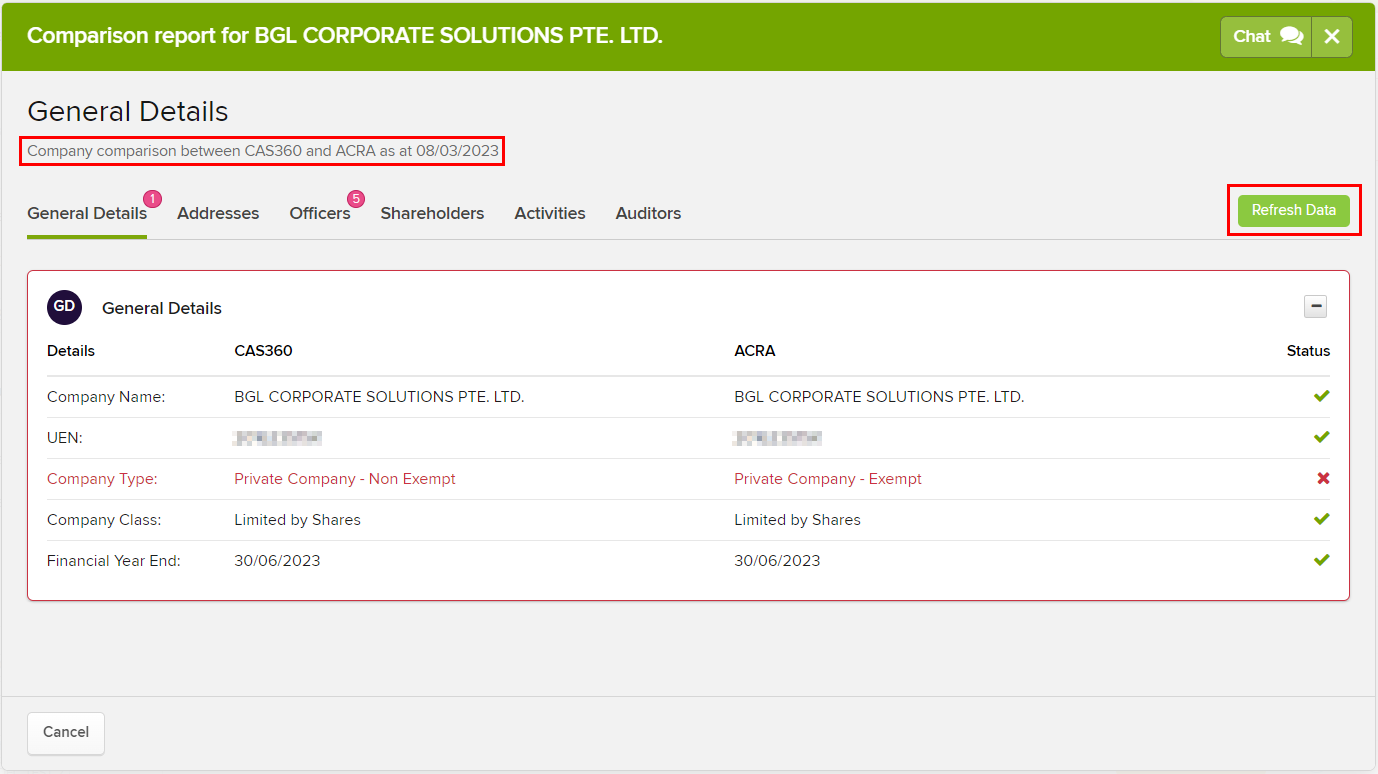1378x774 pixels.
Task: Click the red cross status for Company Type
Action: 1323,478
